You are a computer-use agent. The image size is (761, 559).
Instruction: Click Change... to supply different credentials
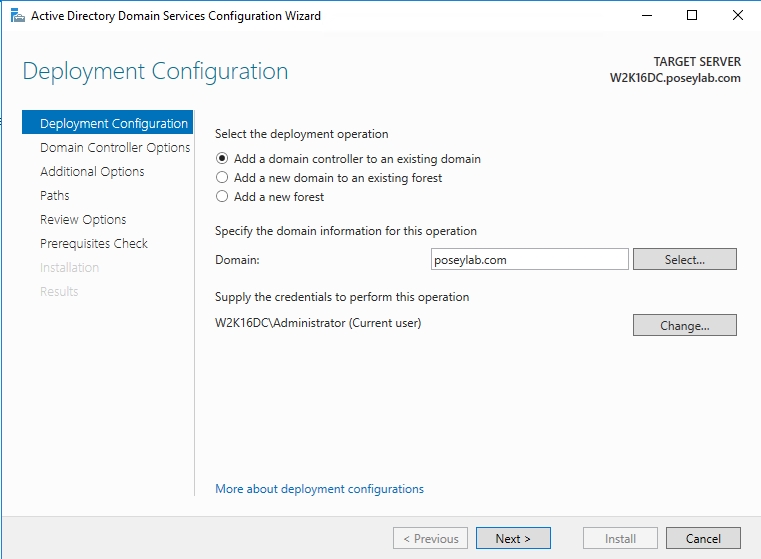coord(684,325)
